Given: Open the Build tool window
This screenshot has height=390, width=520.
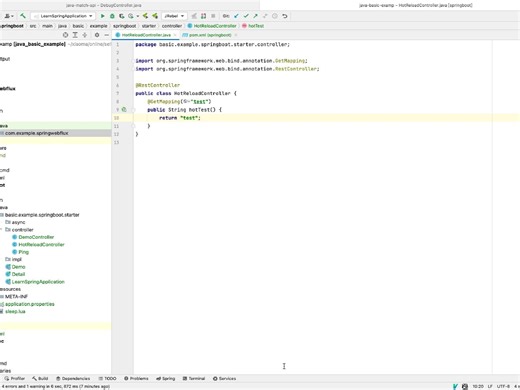Looking at the screenshot, I should pos(40,378).
